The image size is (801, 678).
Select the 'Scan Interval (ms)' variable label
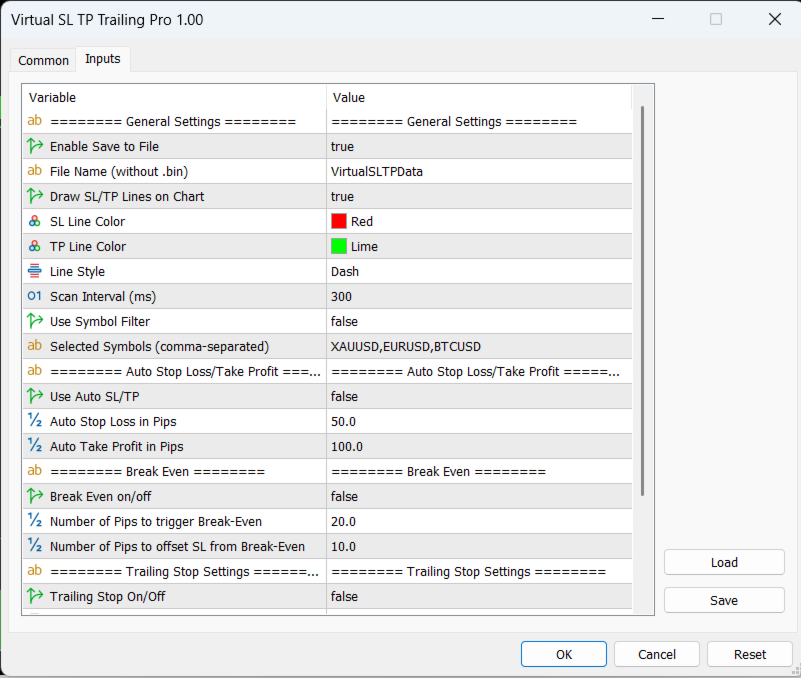(103, 296)
